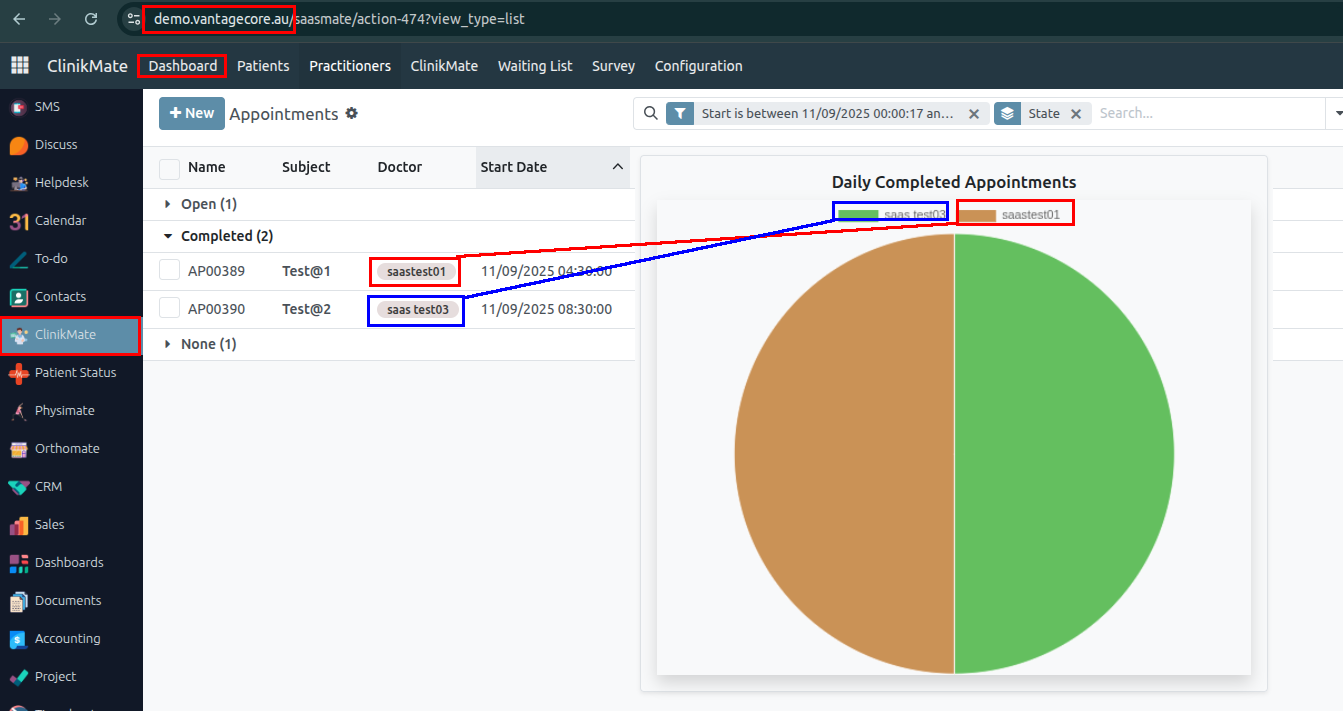The image size is (1343, 711).
Task: Open the apps grid menu icon
Action: click(20, 66)
